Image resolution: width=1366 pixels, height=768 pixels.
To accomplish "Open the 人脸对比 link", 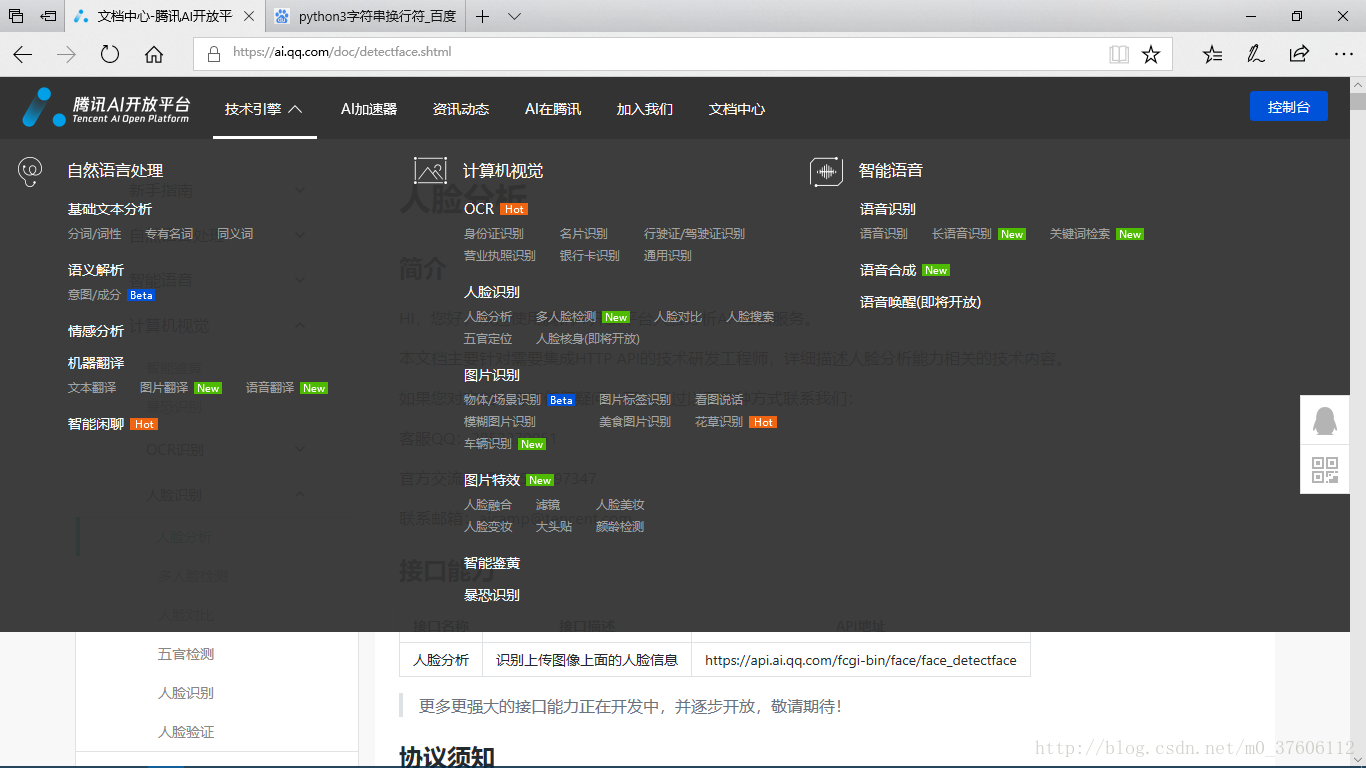I will coord(678,317).
